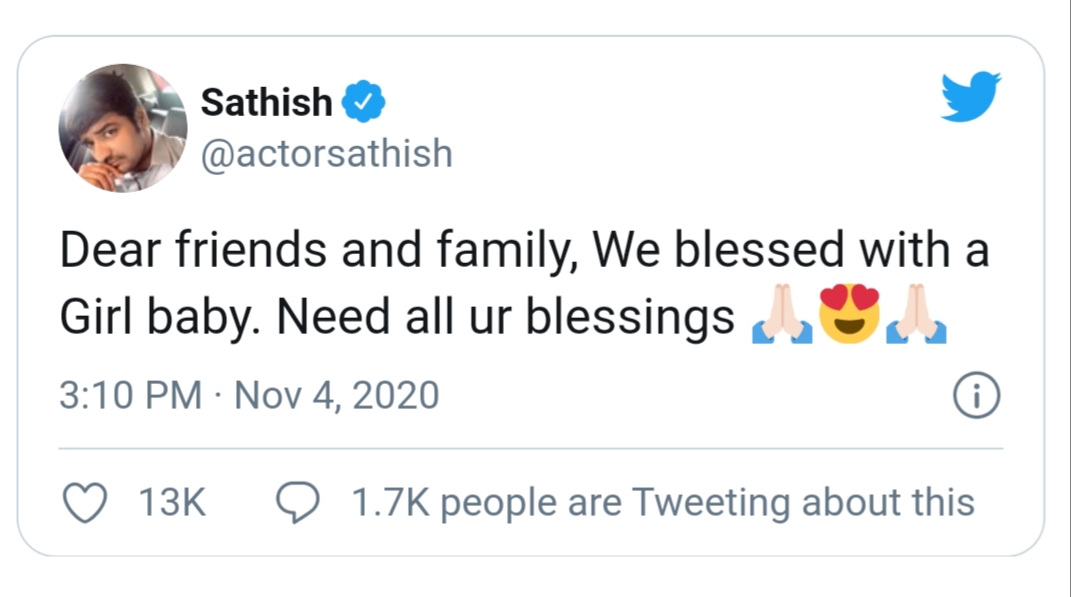The height and width of the screenshot is (597, 1071).
Task: Click the Nov 4, 2020 date
Action: tap(337, 395)
